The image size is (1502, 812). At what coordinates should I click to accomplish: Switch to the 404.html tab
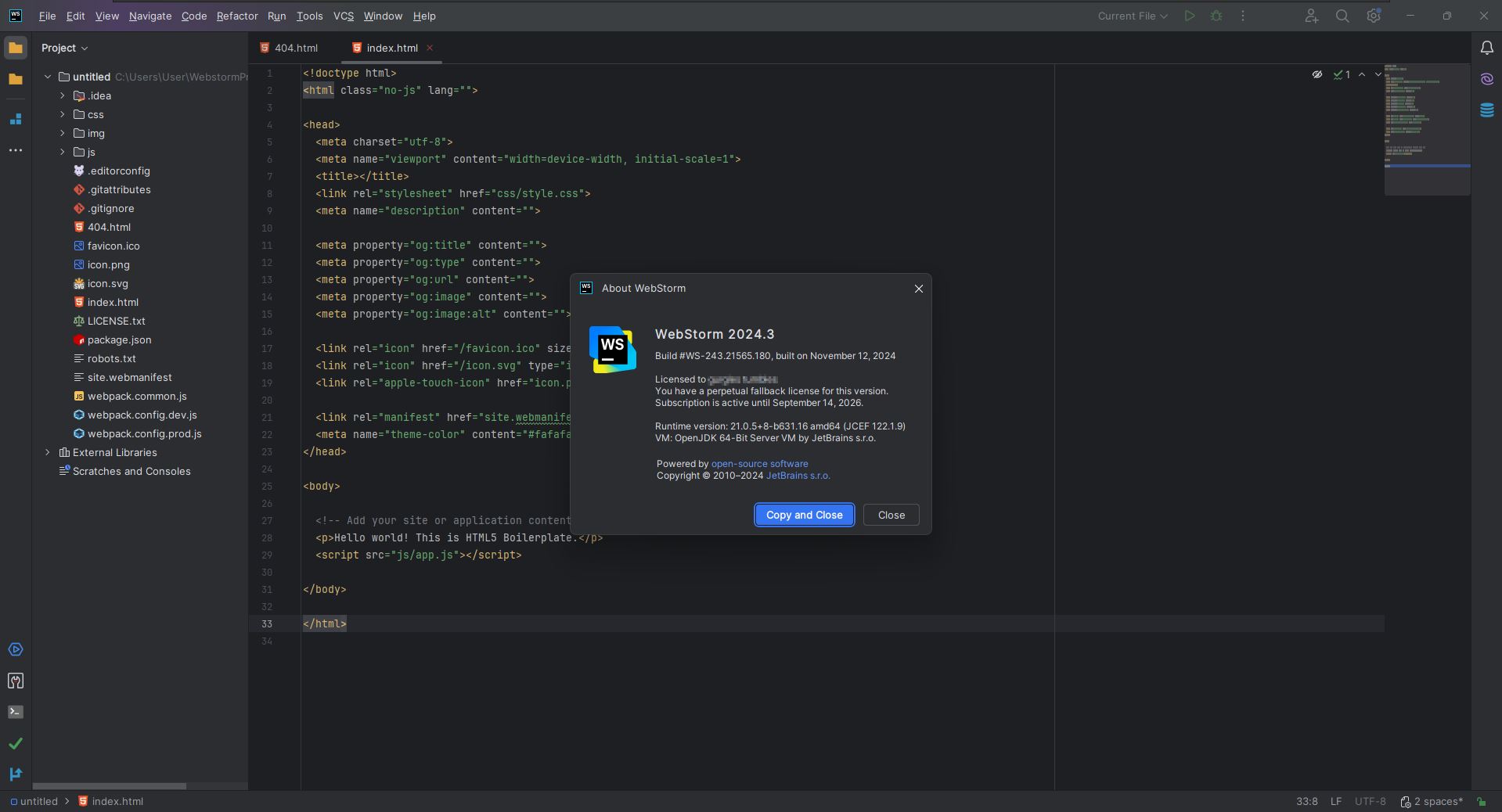pyautogui.click(x=295, y=48)
